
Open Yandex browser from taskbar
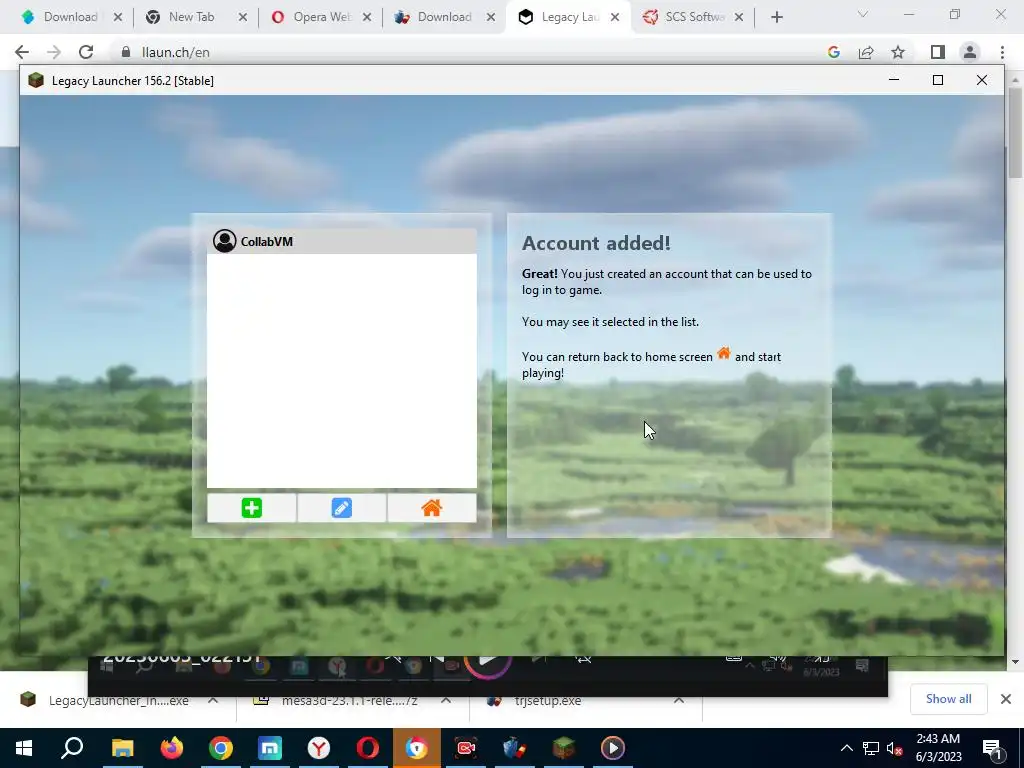pyautogui.click(x=319, y=748)
